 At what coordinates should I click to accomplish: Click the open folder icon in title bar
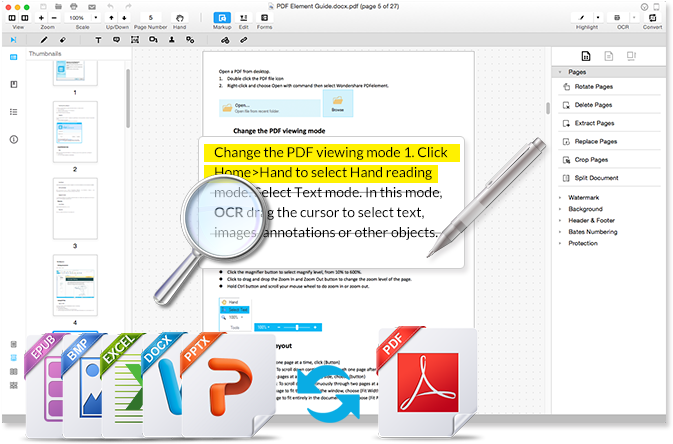click(58, 7)
